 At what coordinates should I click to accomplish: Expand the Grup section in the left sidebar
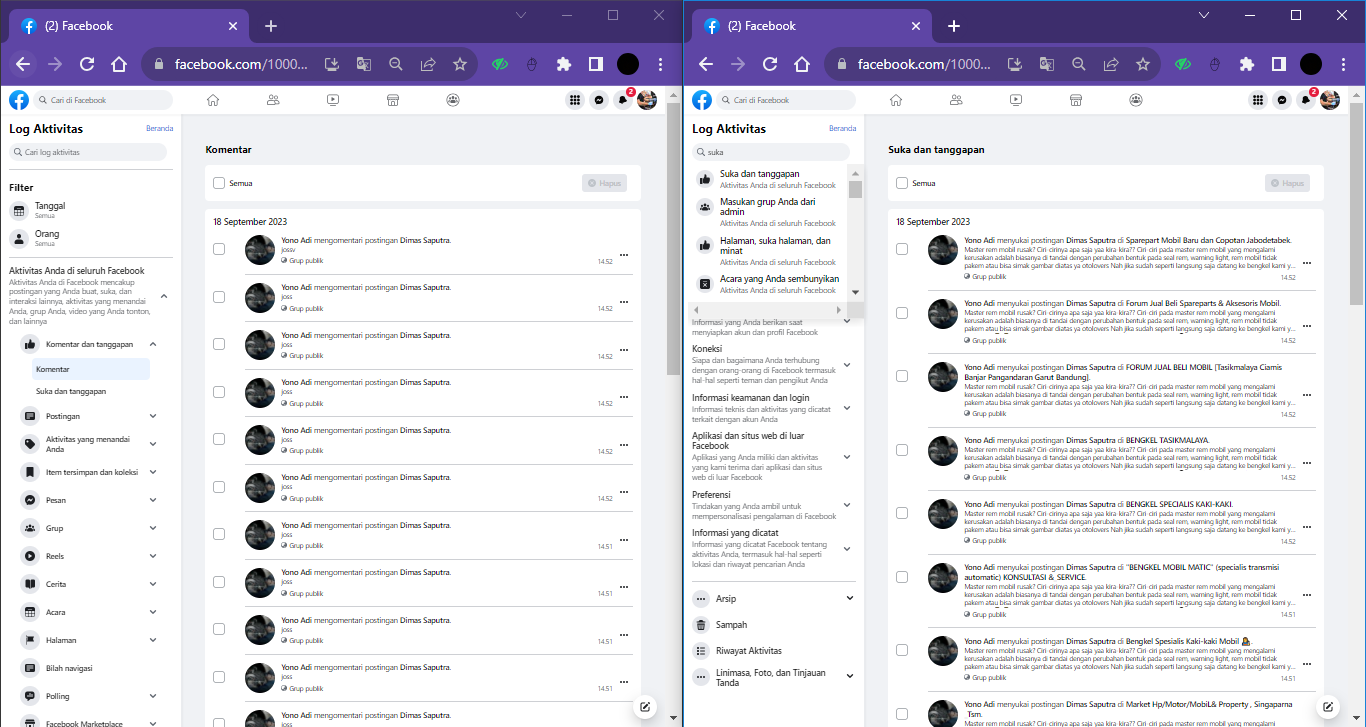tap(153, 528)
